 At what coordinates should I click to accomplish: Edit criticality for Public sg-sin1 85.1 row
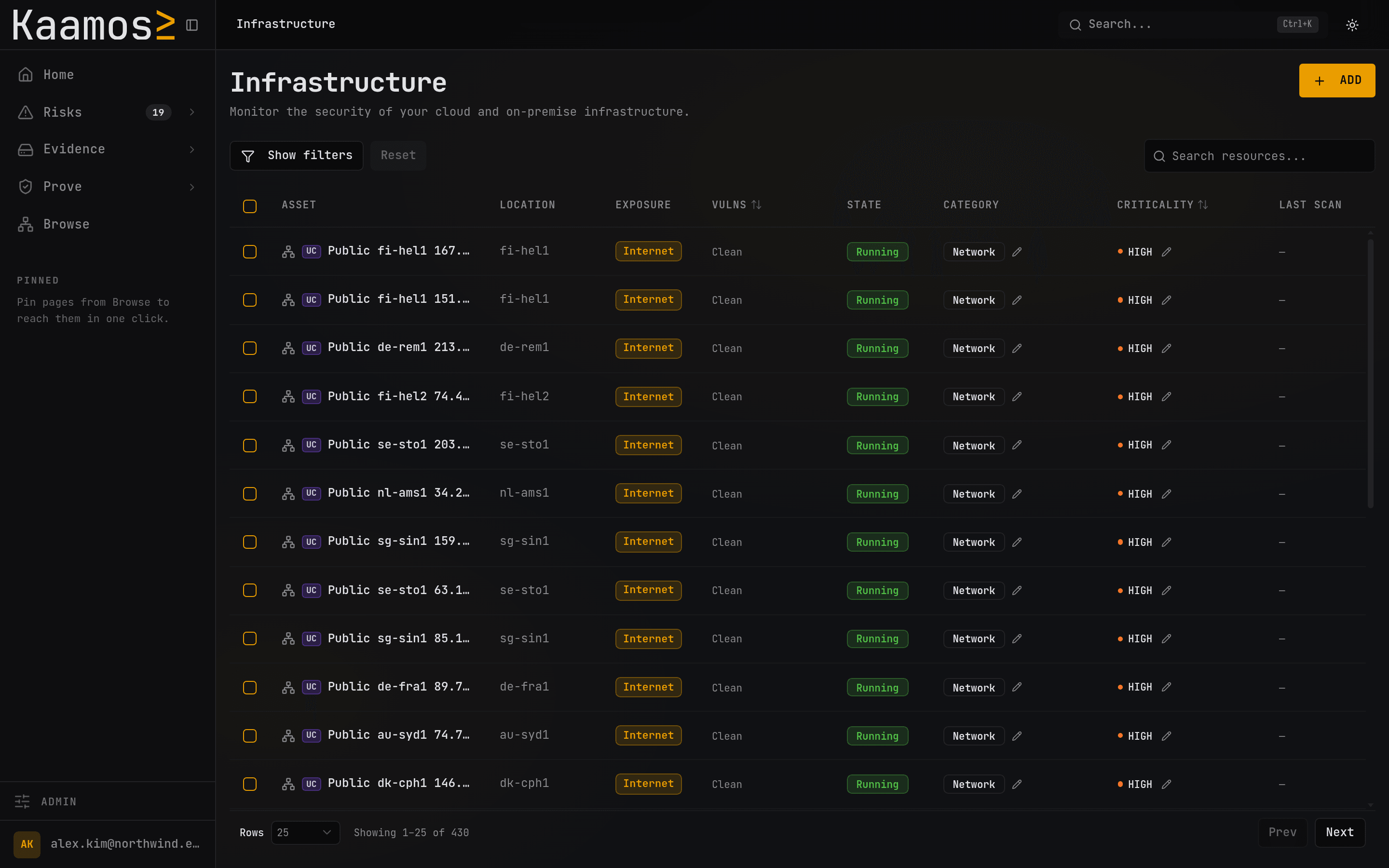click(1166, 638)
